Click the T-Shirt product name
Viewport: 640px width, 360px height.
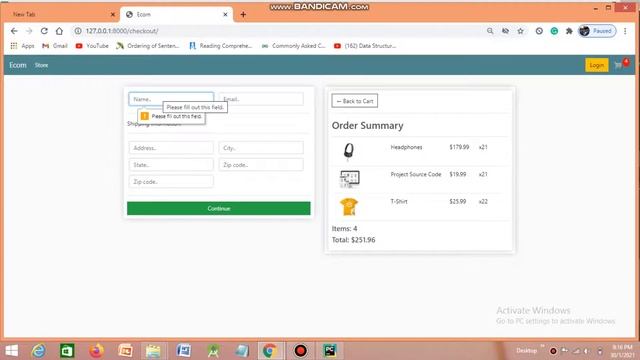399,201
